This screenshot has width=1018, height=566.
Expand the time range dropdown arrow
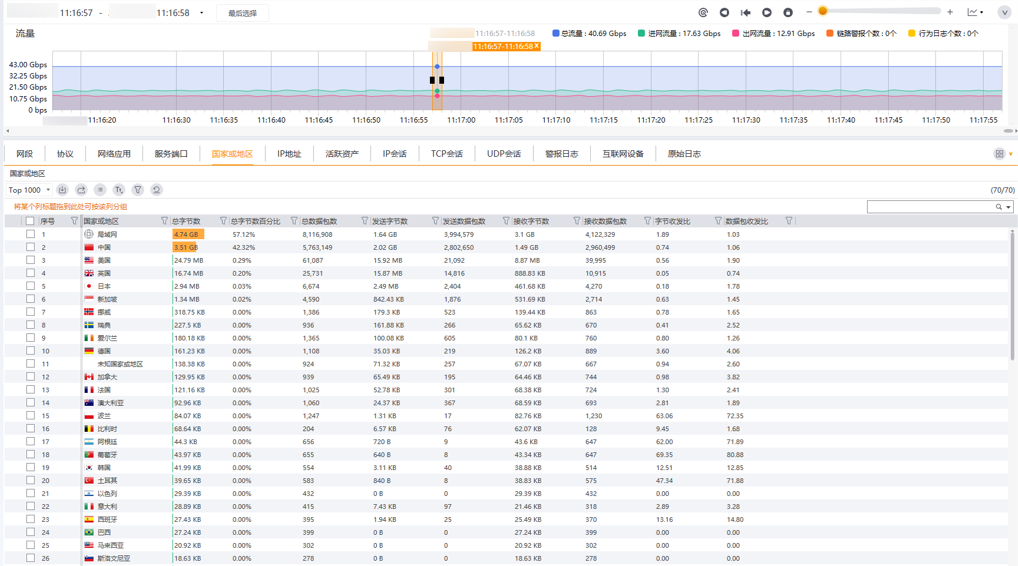tap(202, 13)
